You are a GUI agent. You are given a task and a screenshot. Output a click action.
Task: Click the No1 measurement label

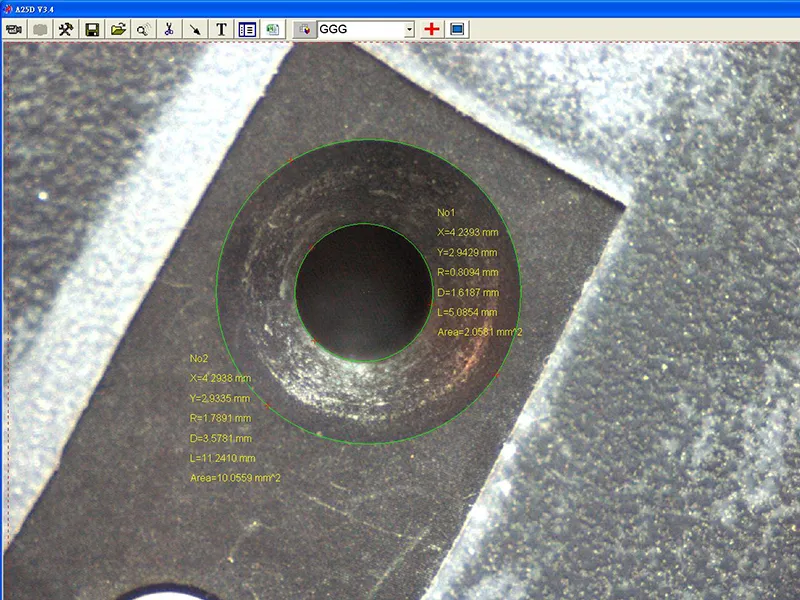click(446, 213)
